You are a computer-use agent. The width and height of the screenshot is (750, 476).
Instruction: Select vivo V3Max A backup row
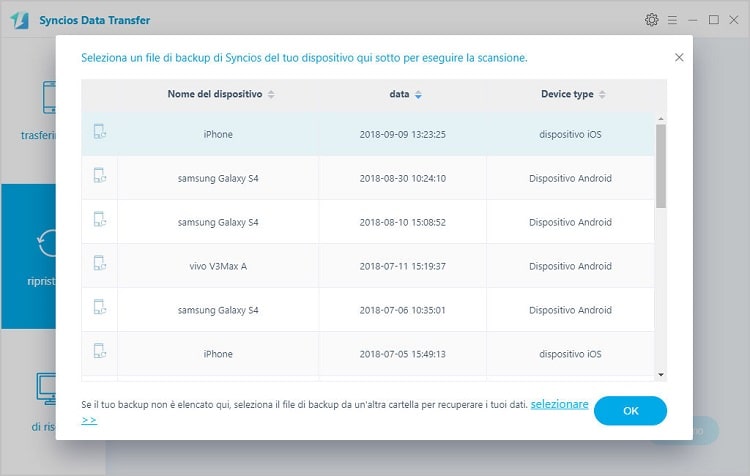click(x=368, y=266)
